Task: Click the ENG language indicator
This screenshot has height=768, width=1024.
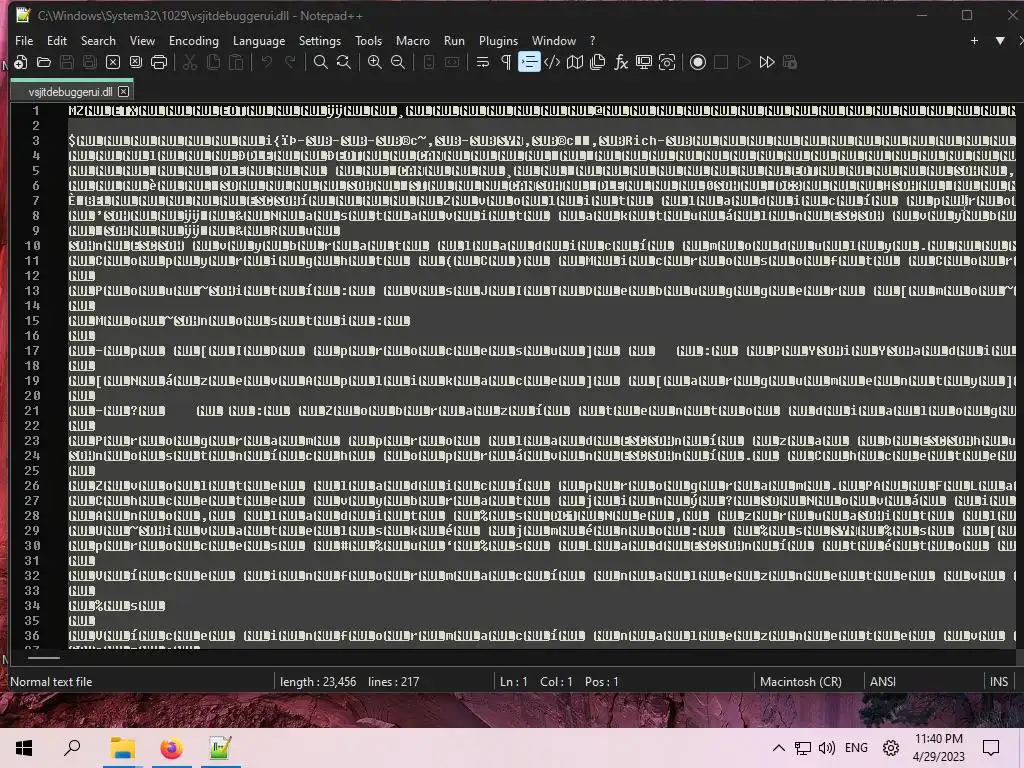Action: click(x=856, y=748)
